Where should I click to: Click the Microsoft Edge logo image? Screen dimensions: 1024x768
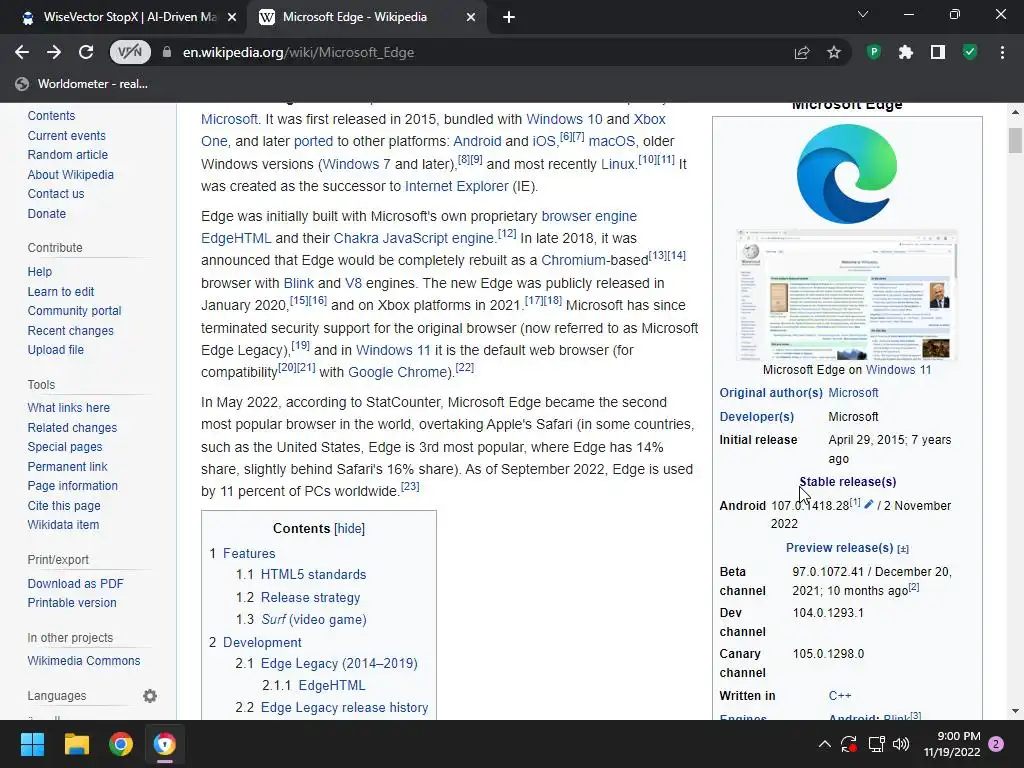click(x=847, y=174)
